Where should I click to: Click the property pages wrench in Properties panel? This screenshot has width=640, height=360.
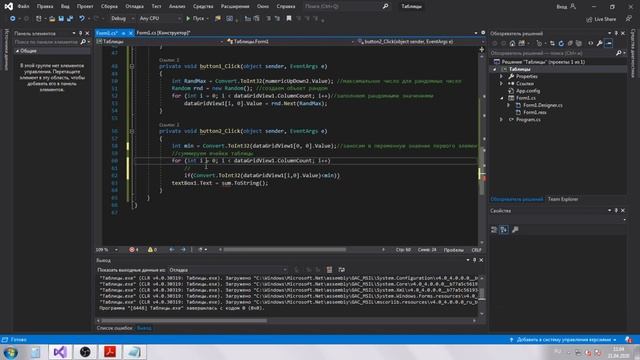[515, 229]
